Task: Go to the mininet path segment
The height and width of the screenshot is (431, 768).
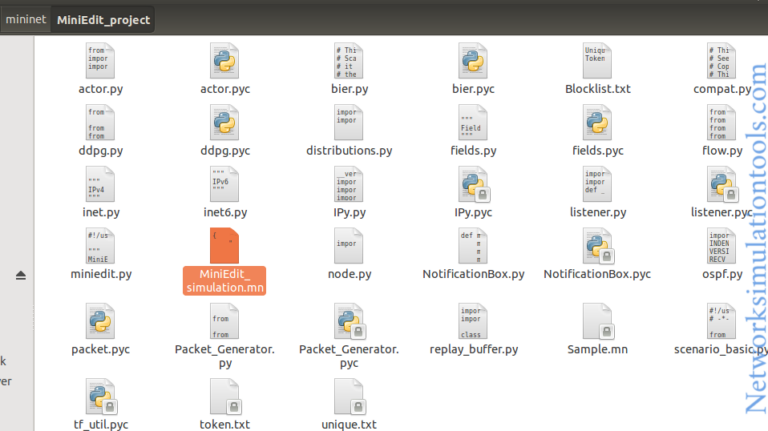Action: pyautogui.click(x=24, y=19)
